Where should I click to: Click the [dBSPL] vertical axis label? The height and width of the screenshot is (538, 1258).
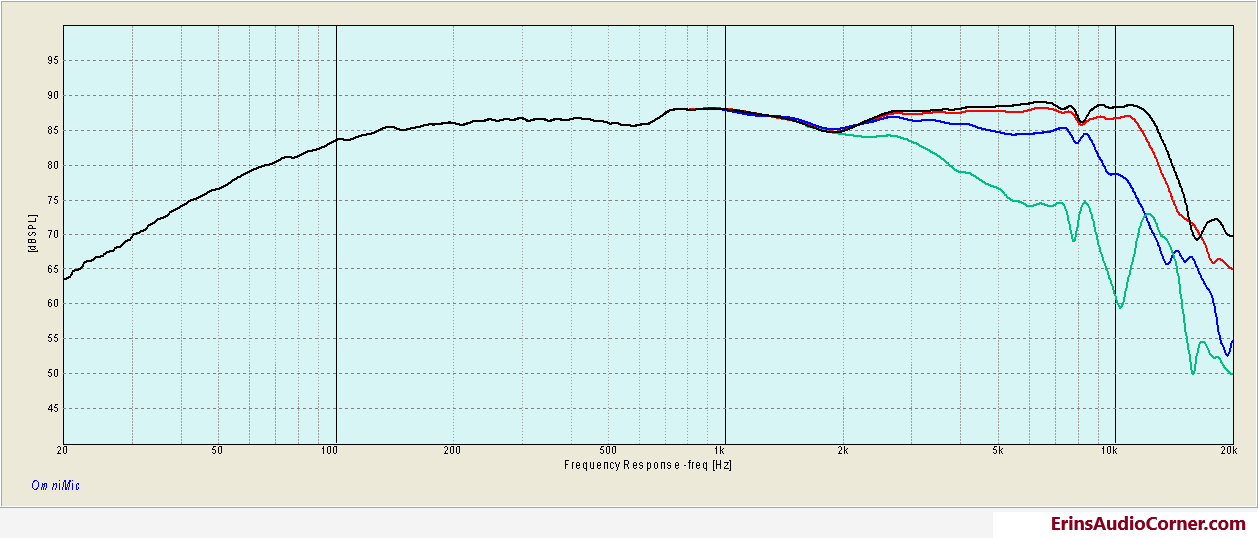click(x=31, y=233)
